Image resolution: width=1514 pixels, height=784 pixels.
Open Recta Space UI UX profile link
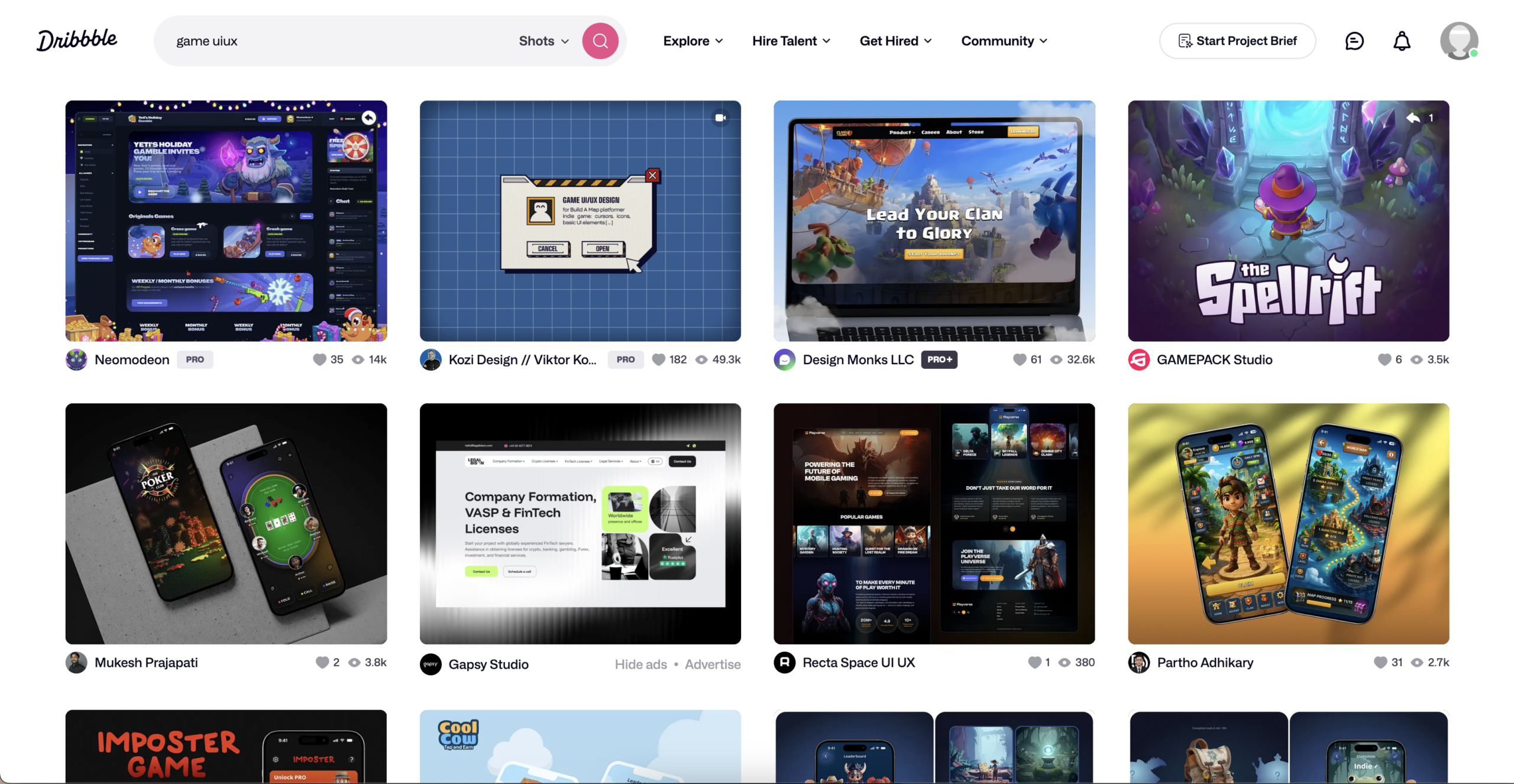[x=859, y=663]
